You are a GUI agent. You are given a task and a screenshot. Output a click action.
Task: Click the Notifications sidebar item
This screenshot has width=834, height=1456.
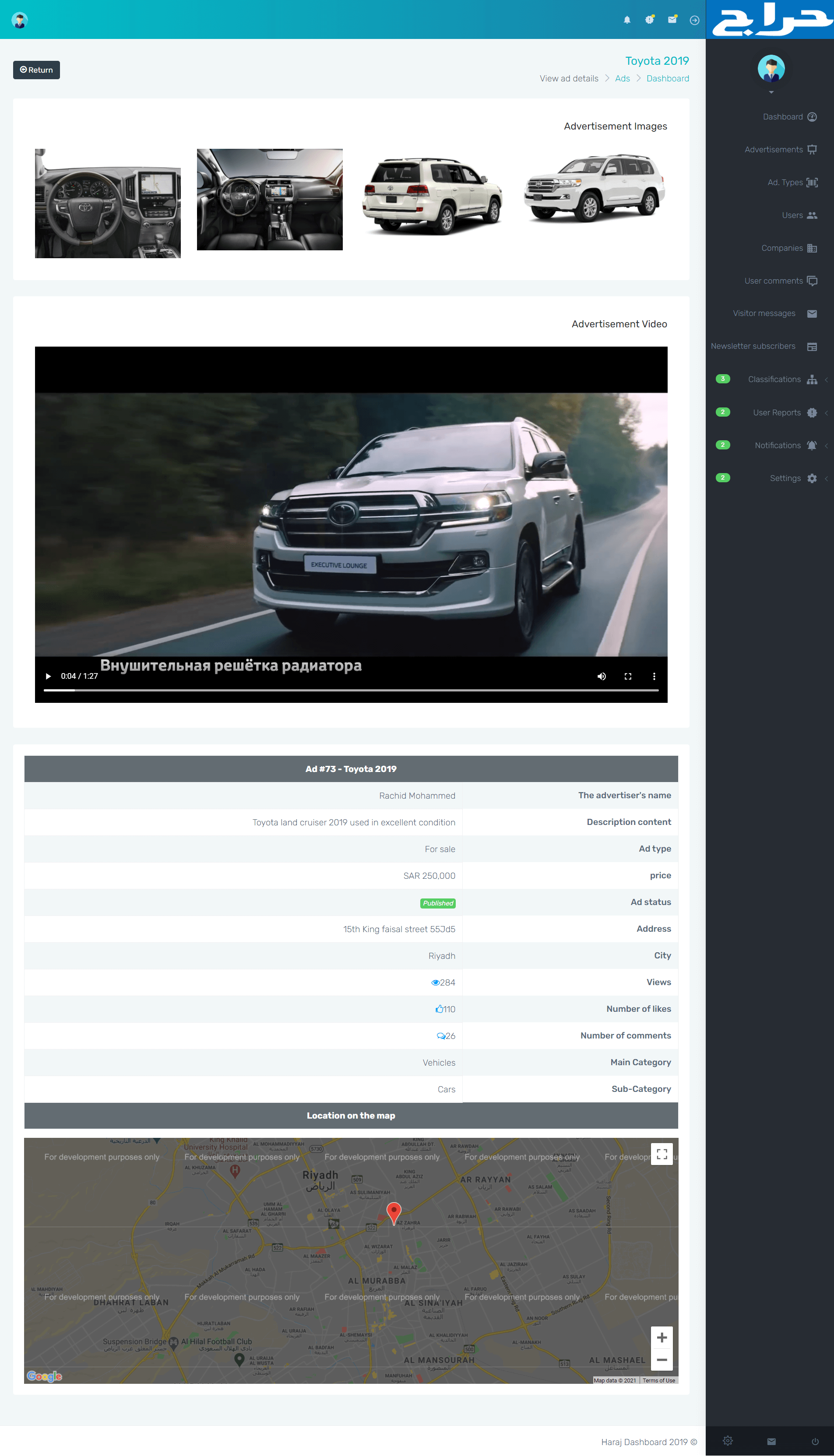[777, 445]
